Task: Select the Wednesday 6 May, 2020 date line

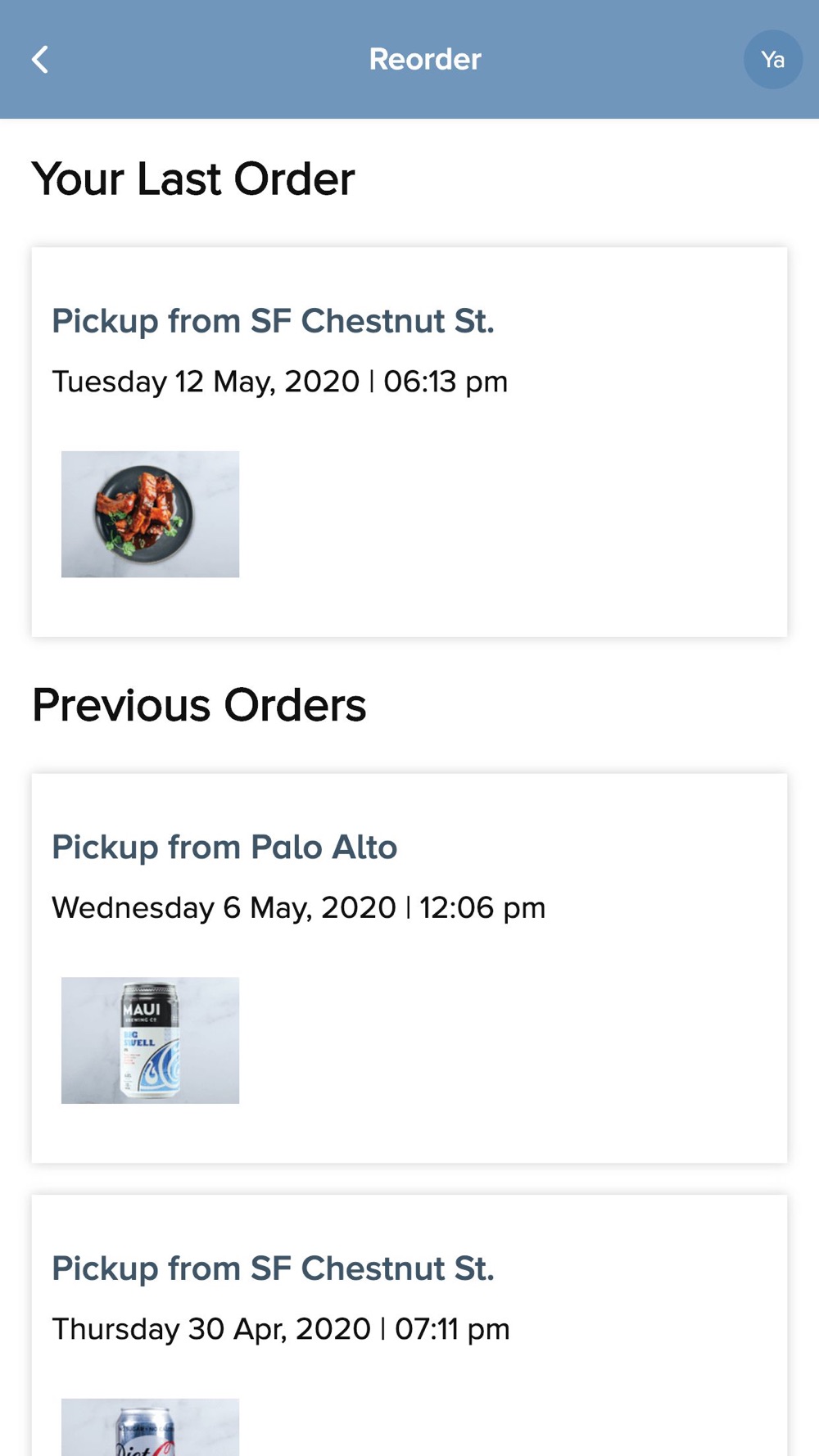Action: point(224,908)
